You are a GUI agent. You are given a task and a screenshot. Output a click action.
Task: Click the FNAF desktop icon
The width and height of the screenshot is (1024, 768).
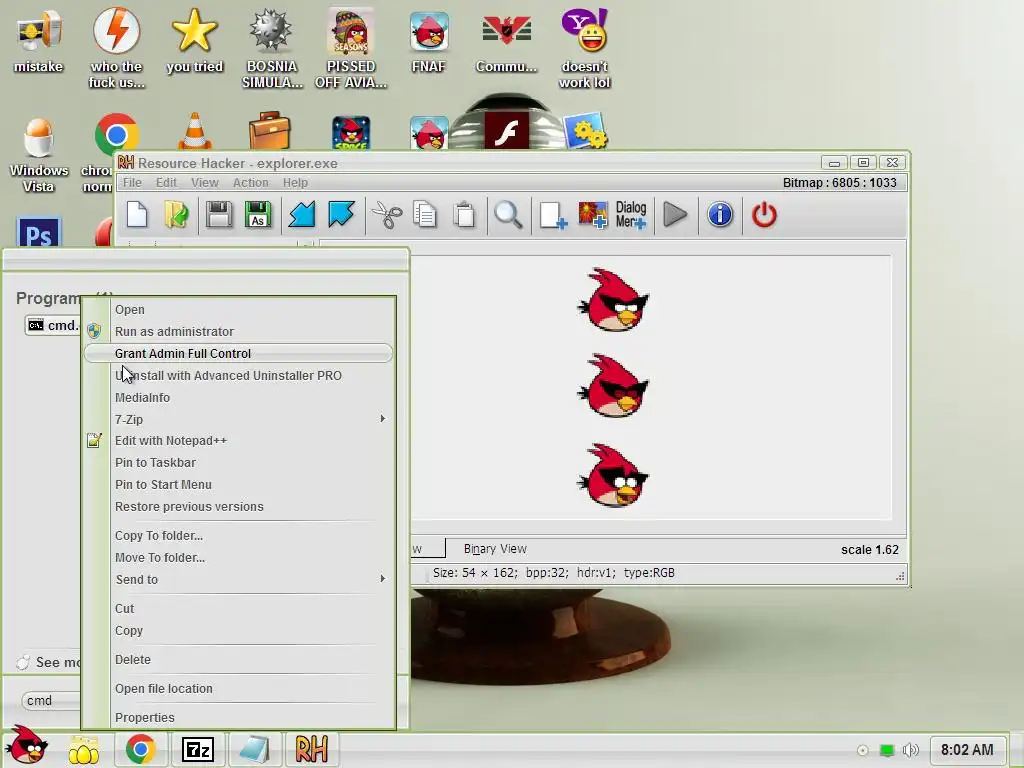(428, 42)
